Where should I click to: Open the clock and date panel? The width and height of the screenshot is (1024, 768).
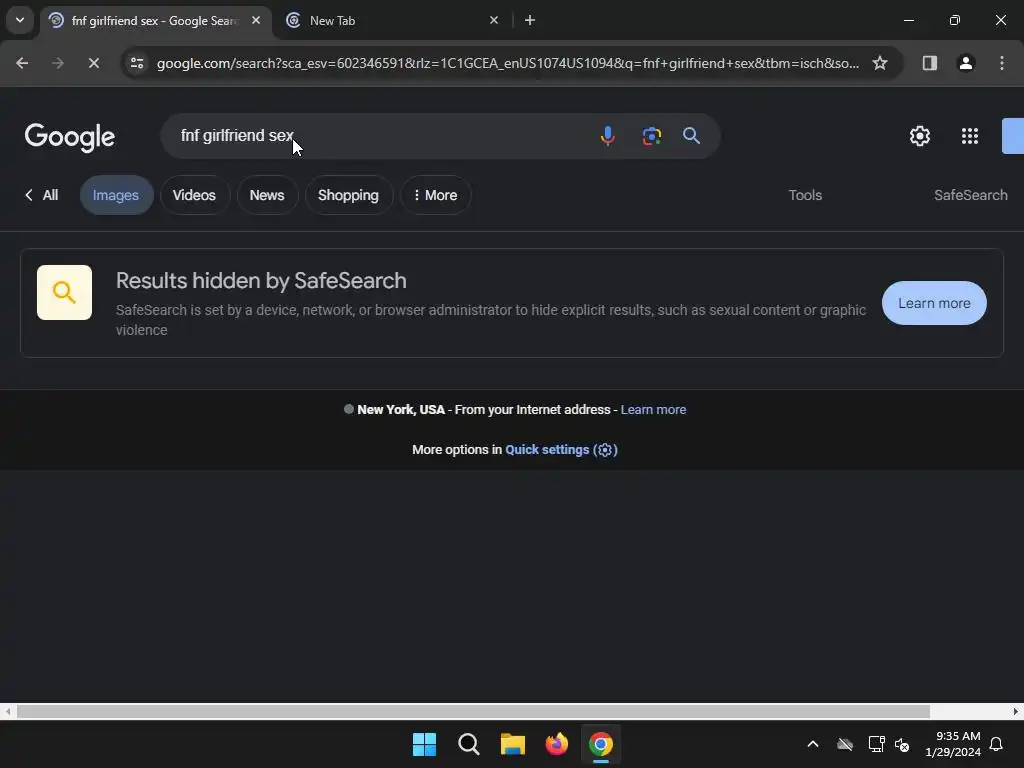point(953,744)
